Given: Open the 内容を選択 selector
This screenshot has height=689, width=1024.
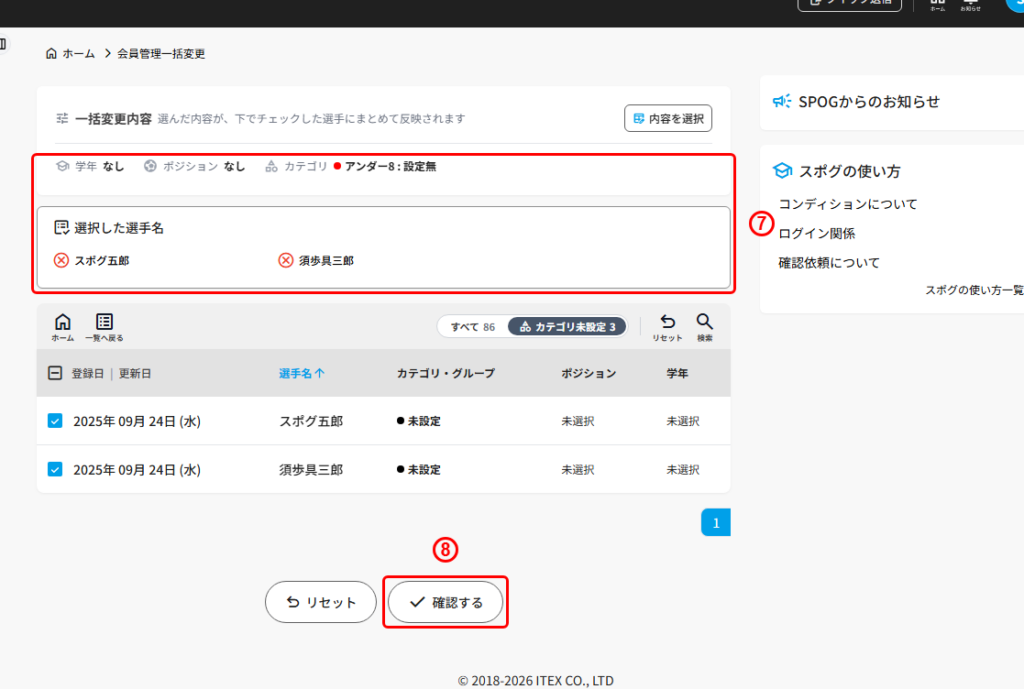Looking at the screenshot, I should click(668, 118).
